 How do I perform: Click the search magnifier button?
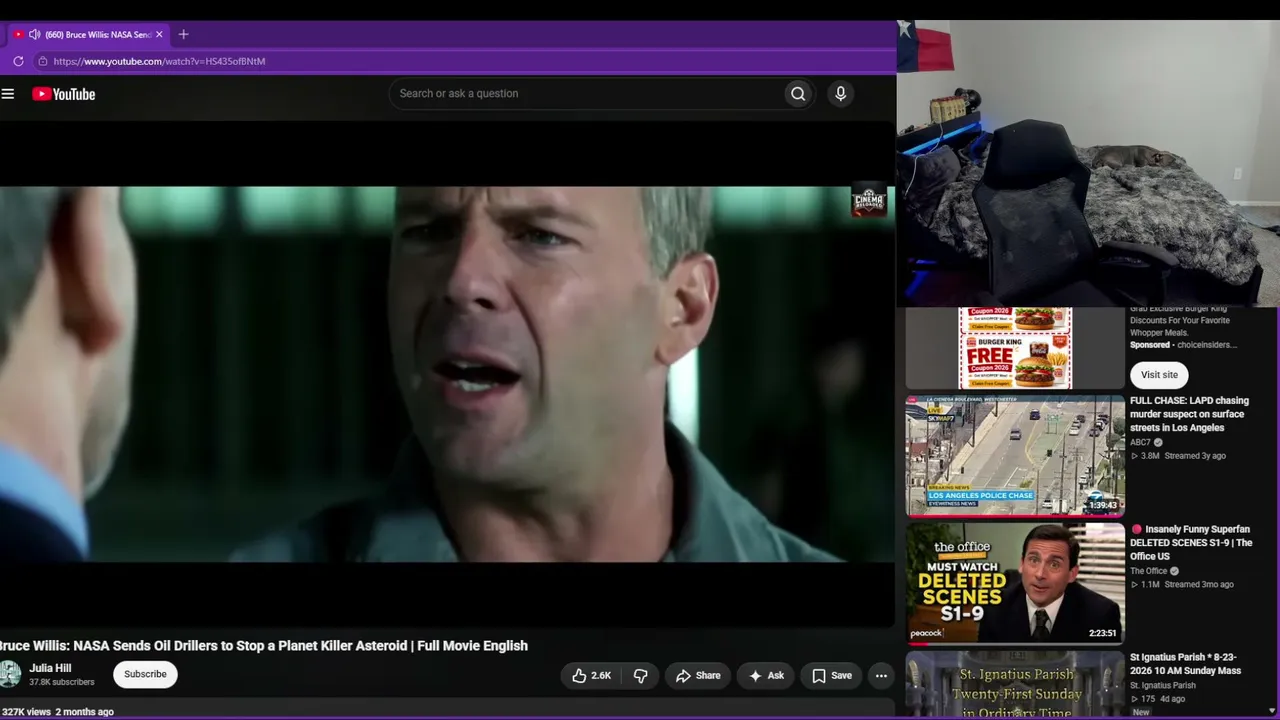[x=798, y=94]
